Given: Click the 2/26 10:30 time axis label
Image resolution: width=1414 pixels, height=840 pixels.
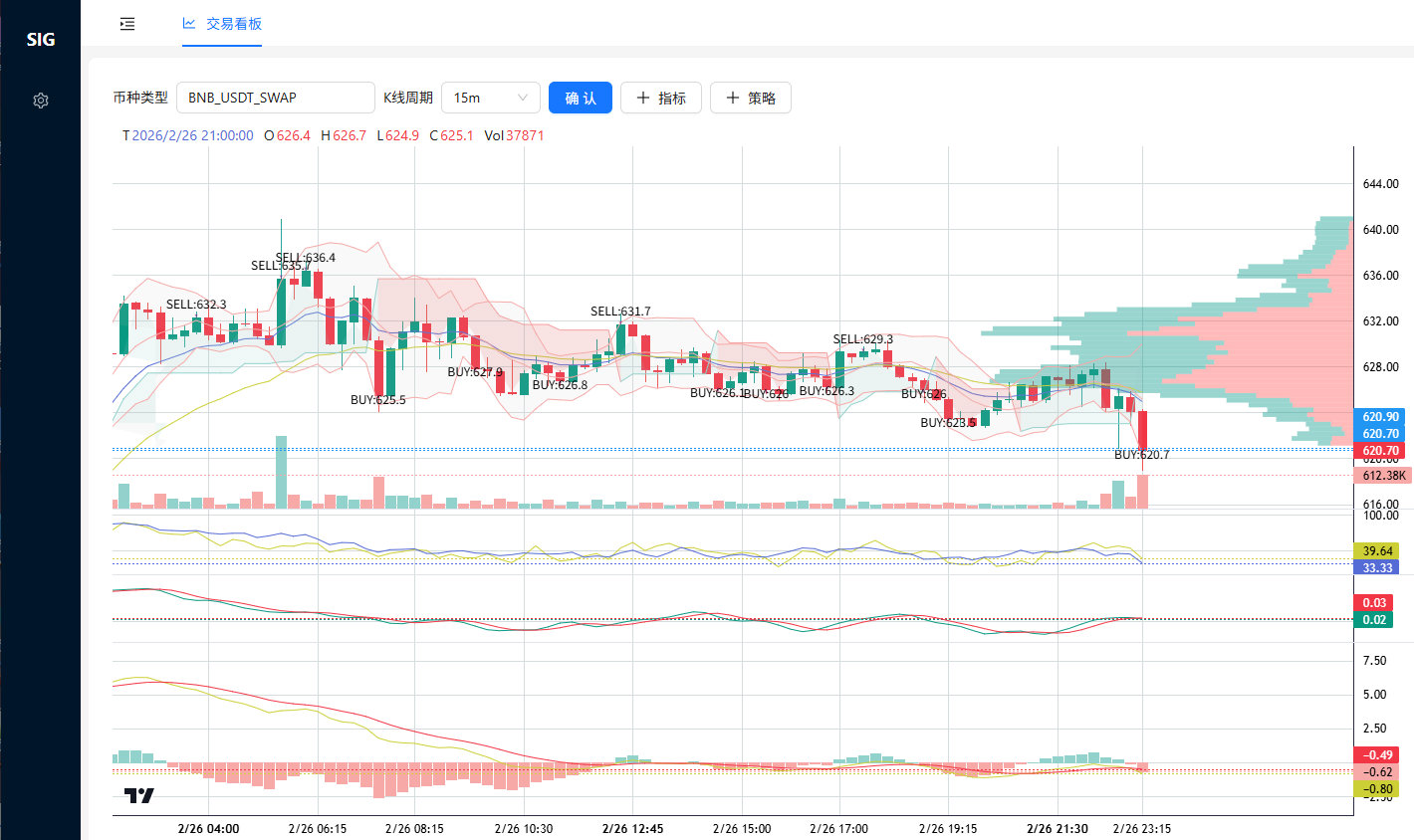Looking at the screenshot, I should click(524, 829).
